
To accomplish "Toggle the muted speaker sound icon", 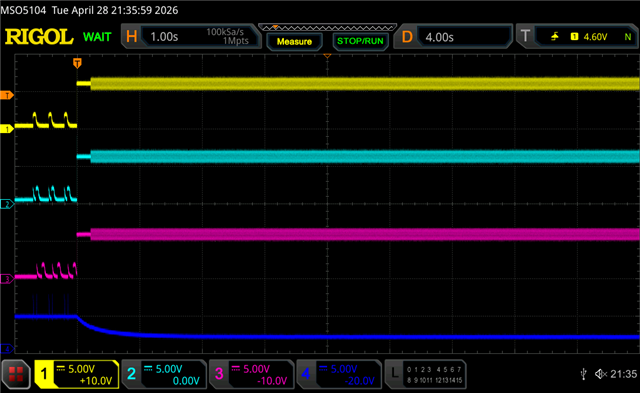I will coord(601,374).
